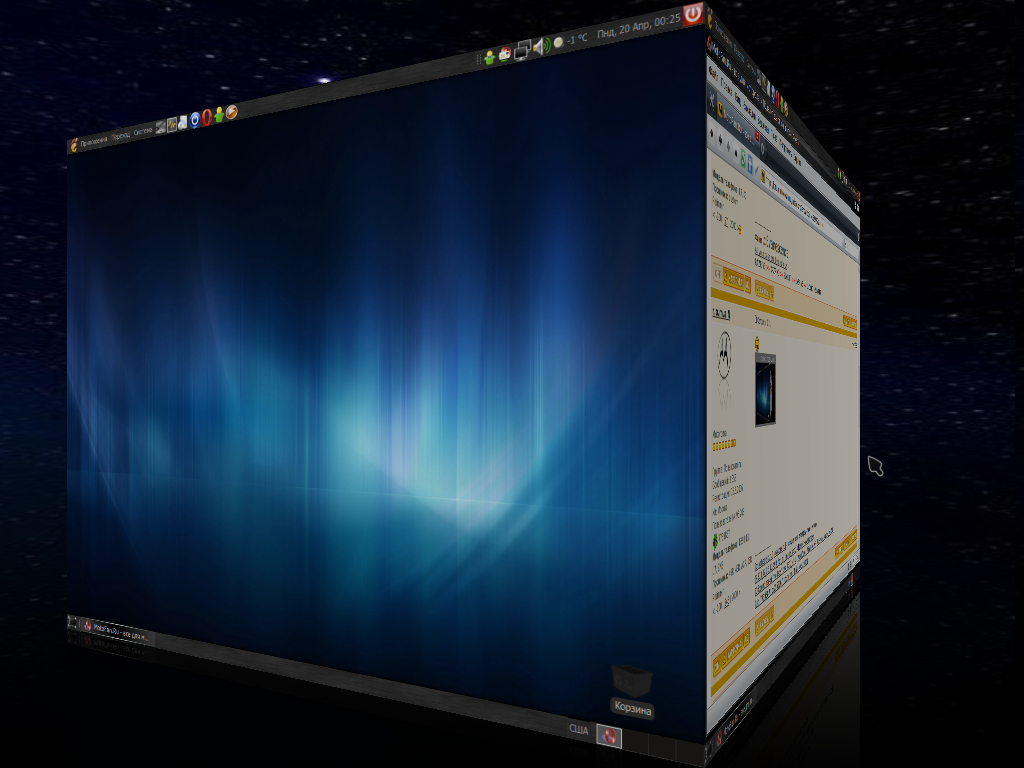Open the mail notification tray icon
This screenshot has width=1024, height=768.
pos(505,54)
